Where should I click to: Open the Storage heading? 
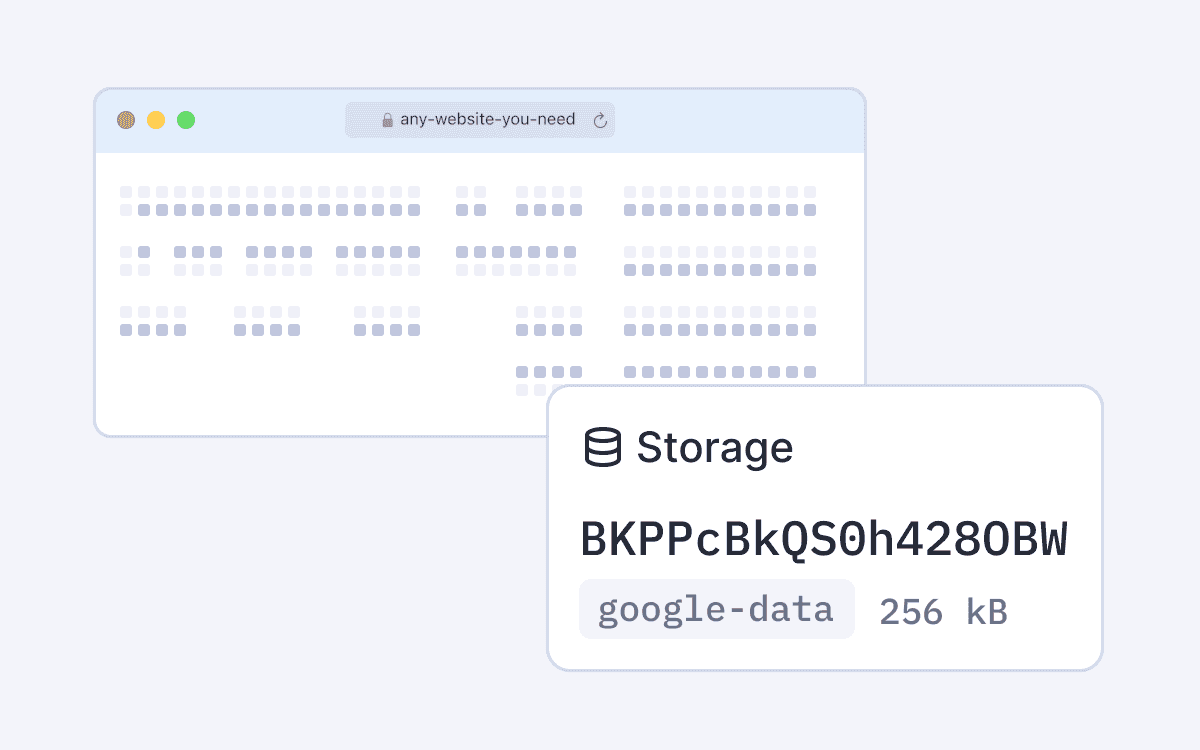715,447
